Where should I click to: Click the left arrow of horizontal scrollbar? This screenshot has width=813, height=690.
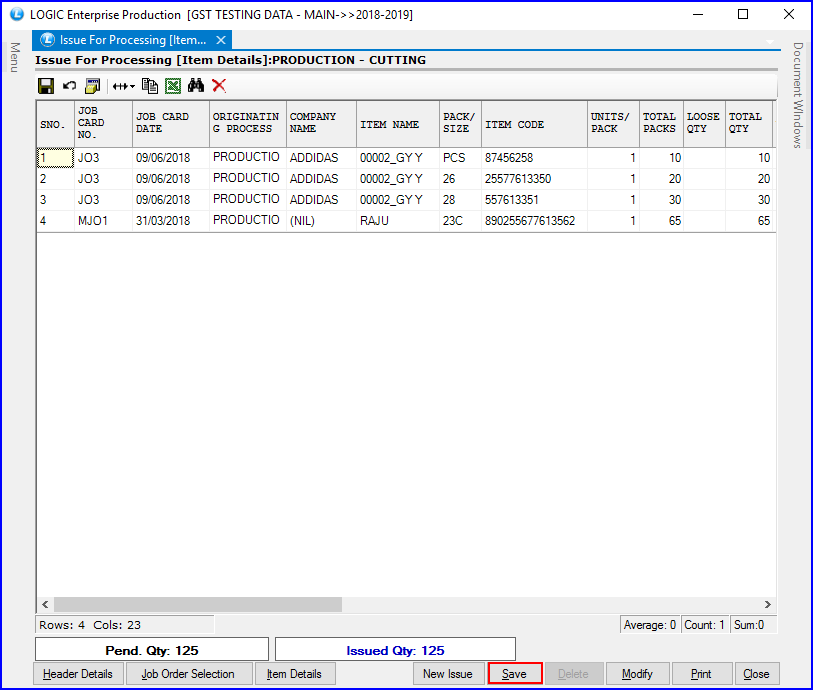[45, 604]
